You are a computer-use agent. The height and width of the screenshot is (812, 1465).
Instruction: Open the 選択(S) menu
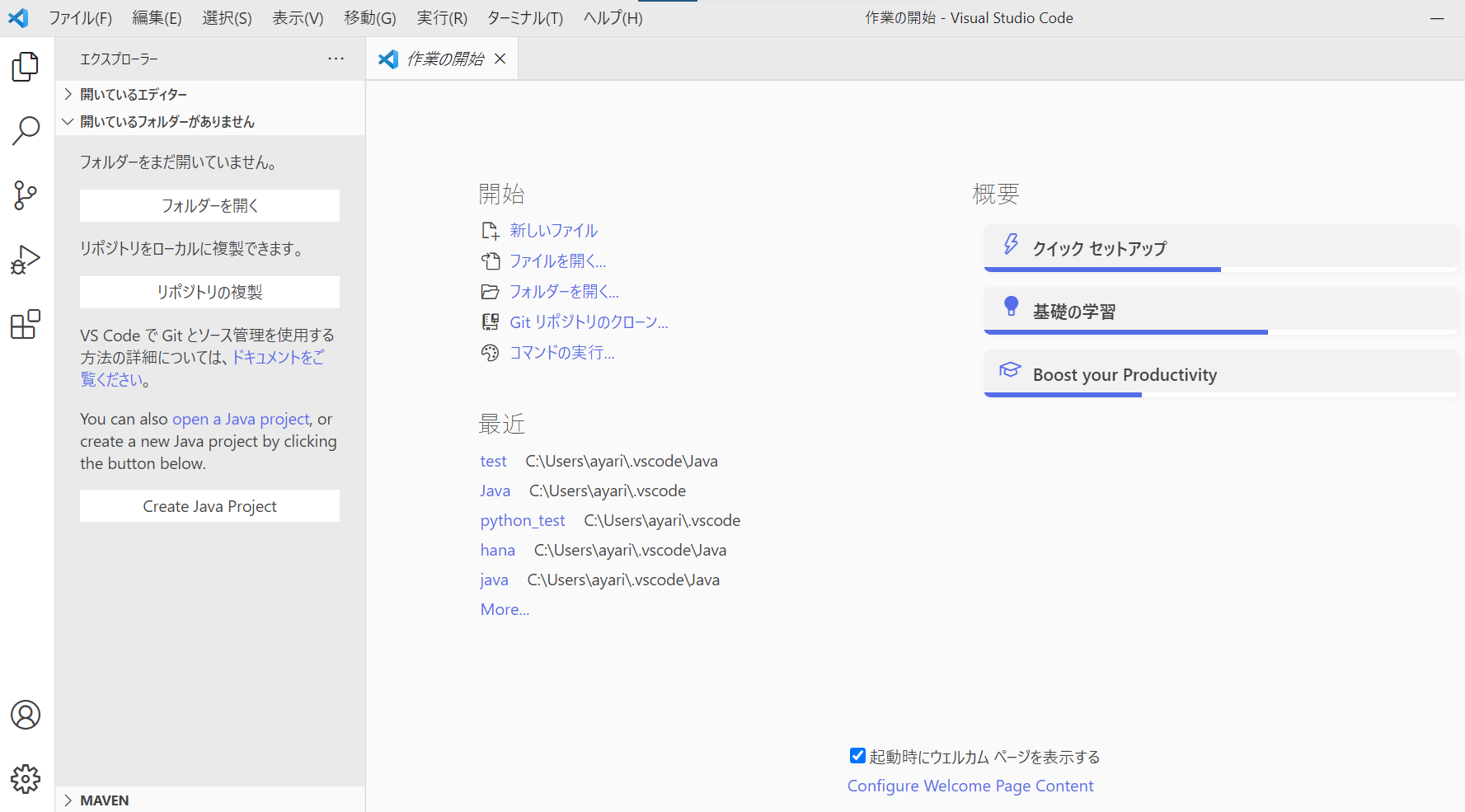point(228,18)
